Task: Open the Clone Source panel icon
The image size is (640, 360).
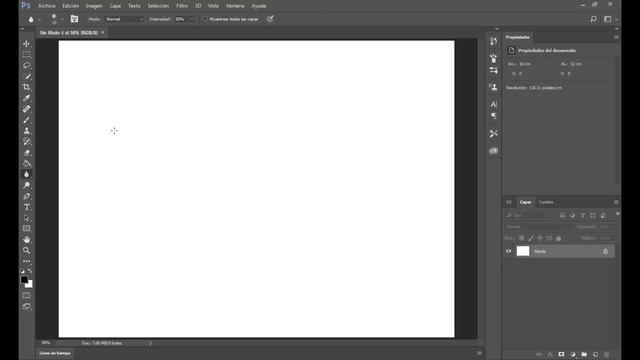Action: pyautogui.click(x=493, y=87)
